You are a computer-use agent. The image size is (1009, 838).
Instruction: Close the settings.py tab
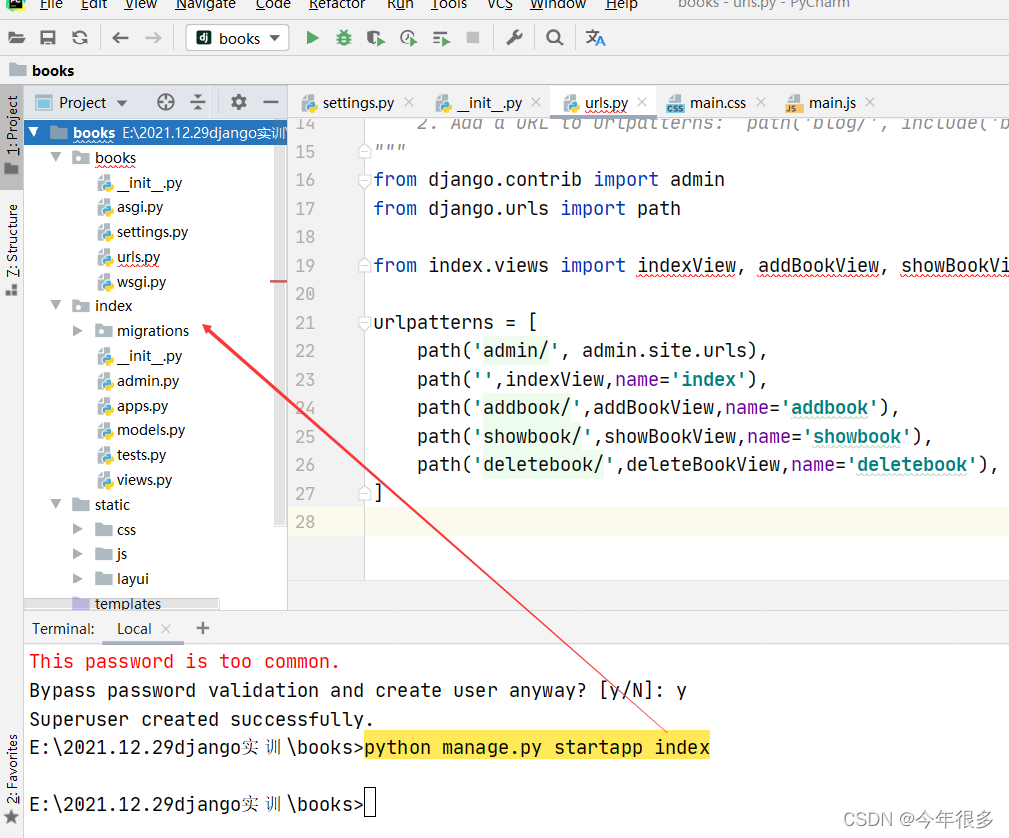tap(409, 102)
